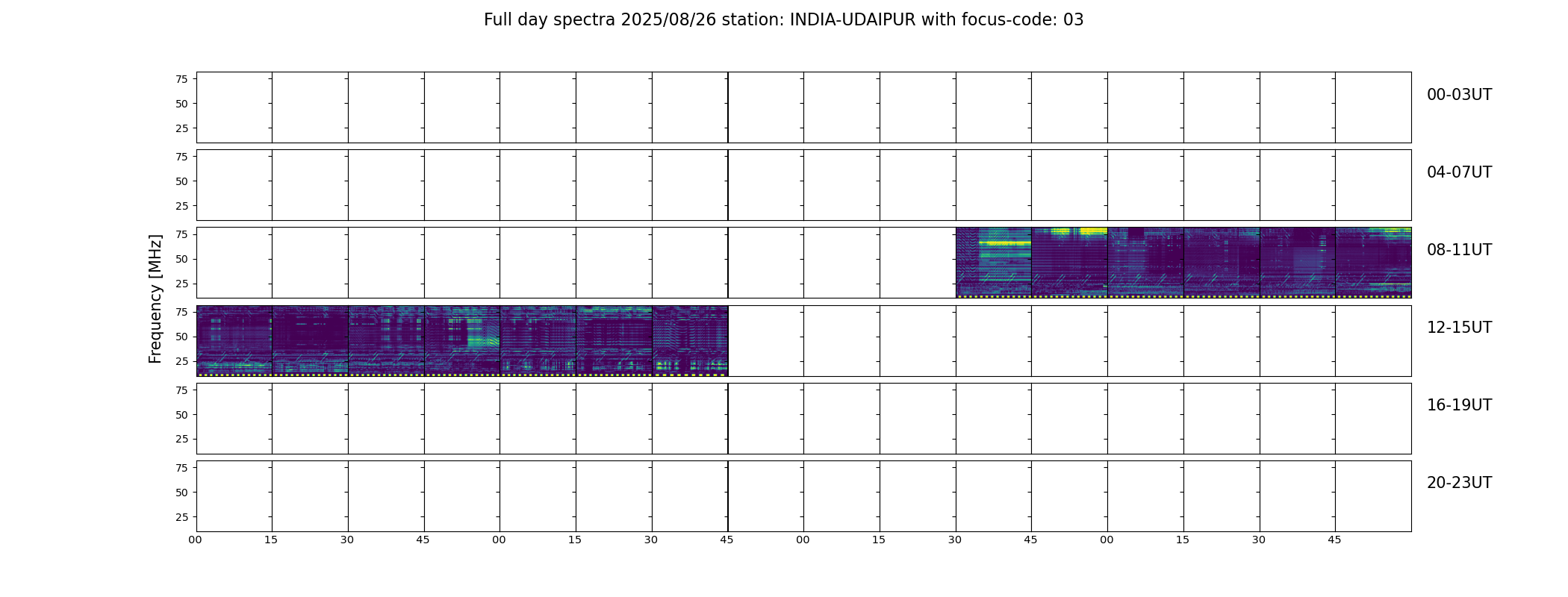Click the '50' frequency tick of the 08-11UT row
Image resolution: width=1568 pixels, height=597 pixels.
click(x=181, y=259)
